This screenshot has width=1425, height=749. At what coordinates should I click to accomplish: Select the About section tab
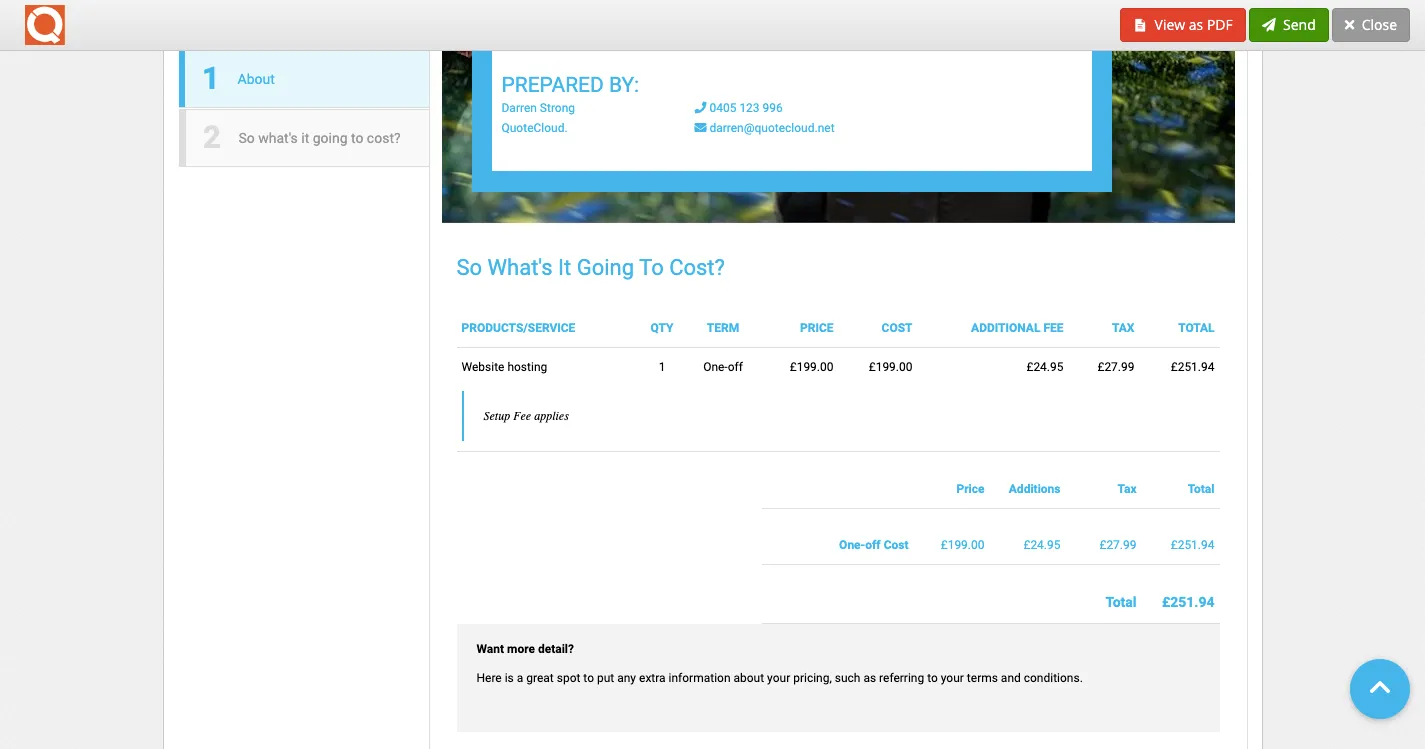coord(305,79)
